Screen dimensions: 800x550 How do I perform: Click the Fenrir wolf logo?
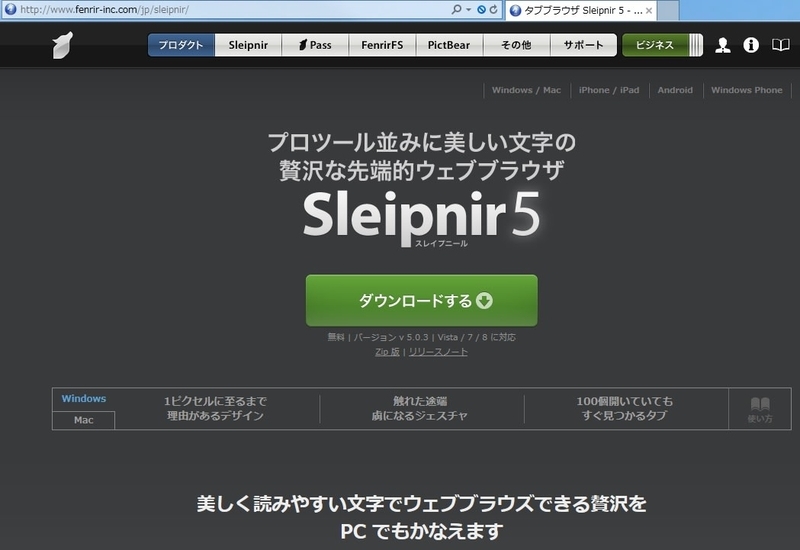tap(62, 45)
